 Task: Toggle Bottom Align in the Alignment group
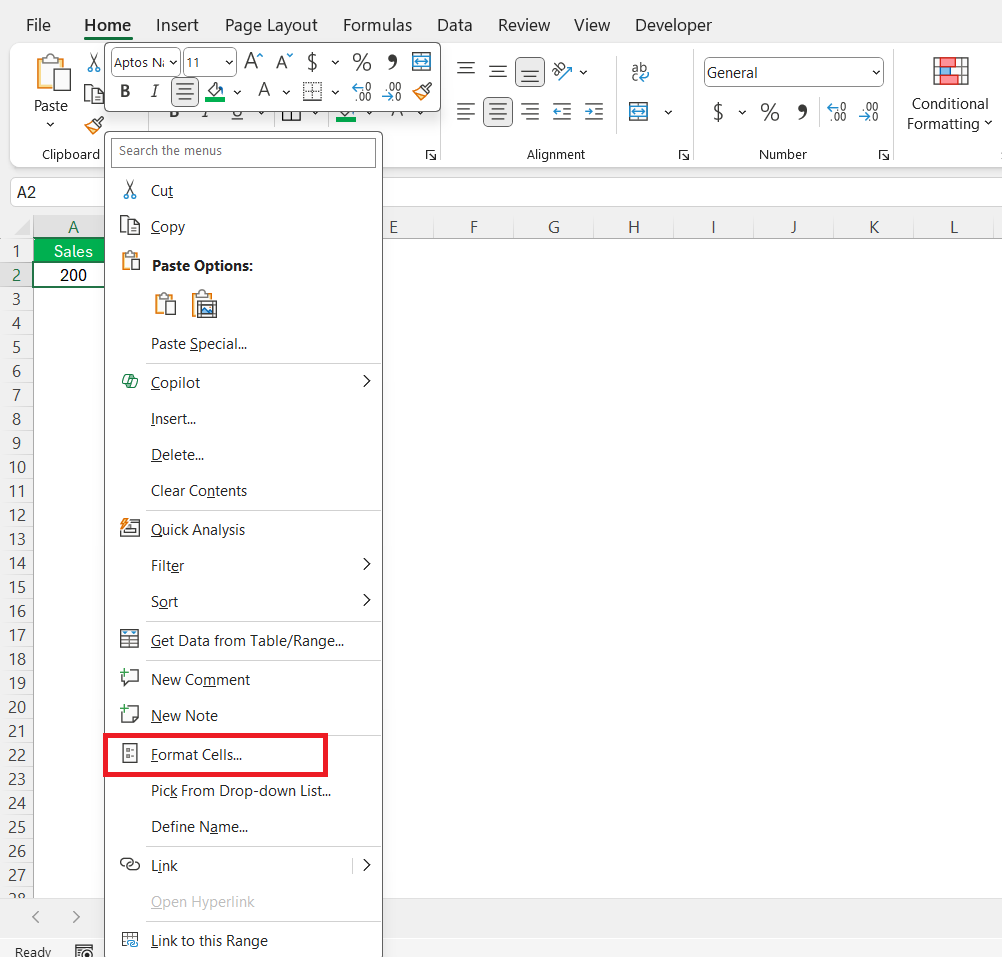pyautogui.click(x=530, y=72)
